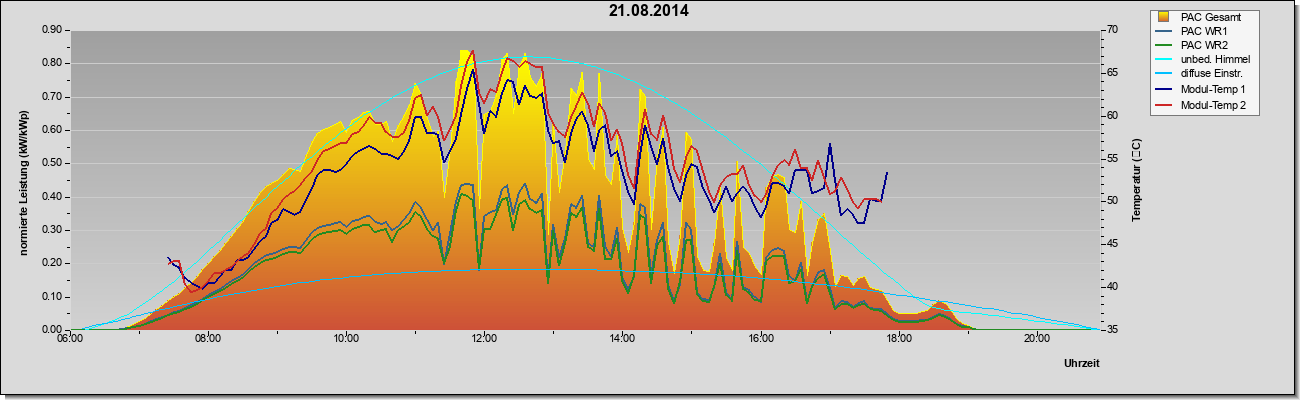Click the 12:00 time tick label
Viewport: 1300px width, 400px height.
click(484, 339)
